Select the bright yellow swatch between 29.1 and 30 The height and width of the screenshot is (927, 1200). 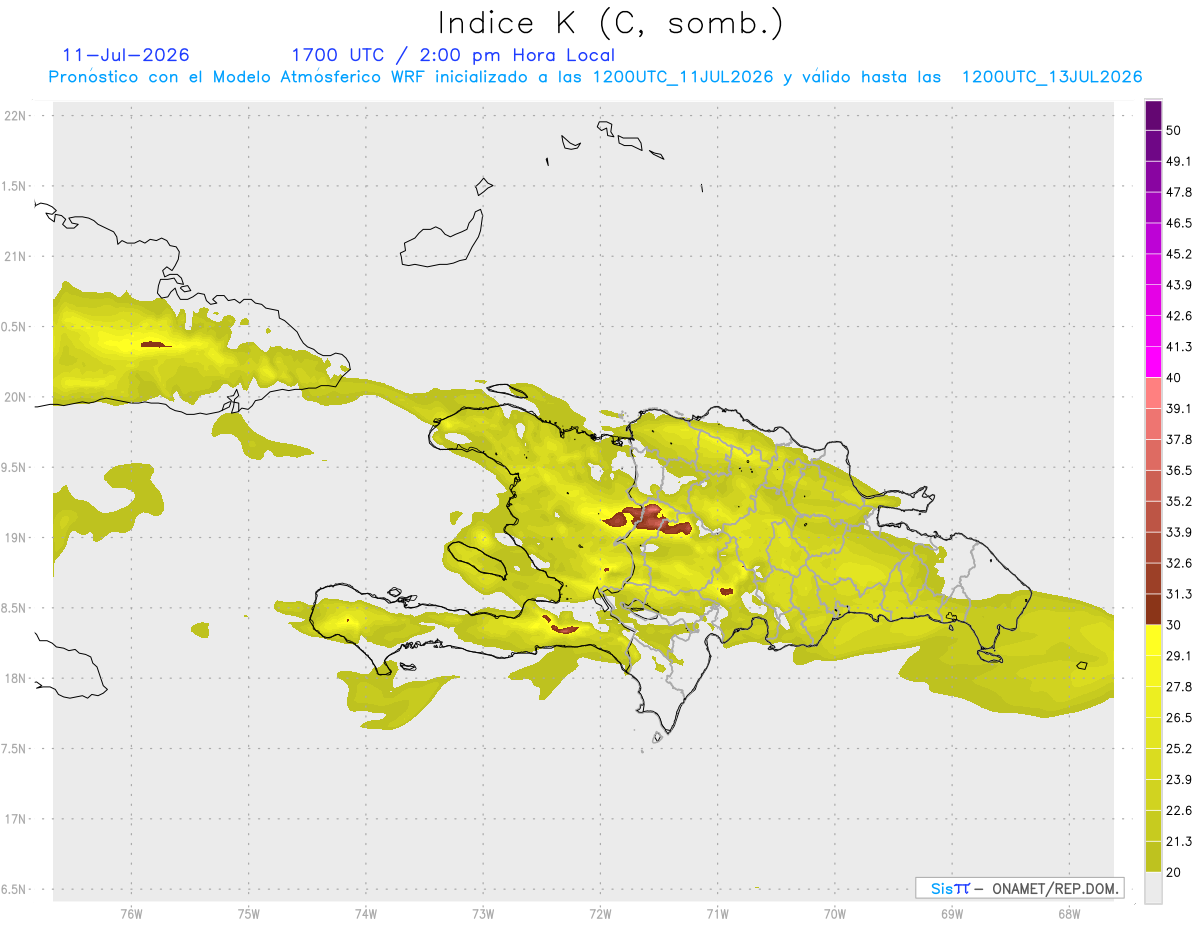tap(1153, 640)
